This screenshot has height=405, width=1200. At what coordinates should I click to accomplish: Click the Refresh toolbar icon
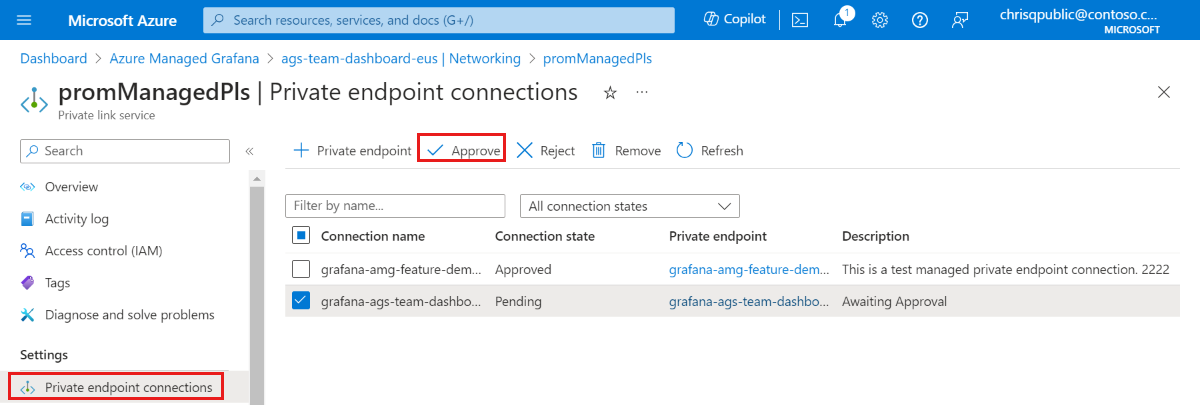(685, 150)
